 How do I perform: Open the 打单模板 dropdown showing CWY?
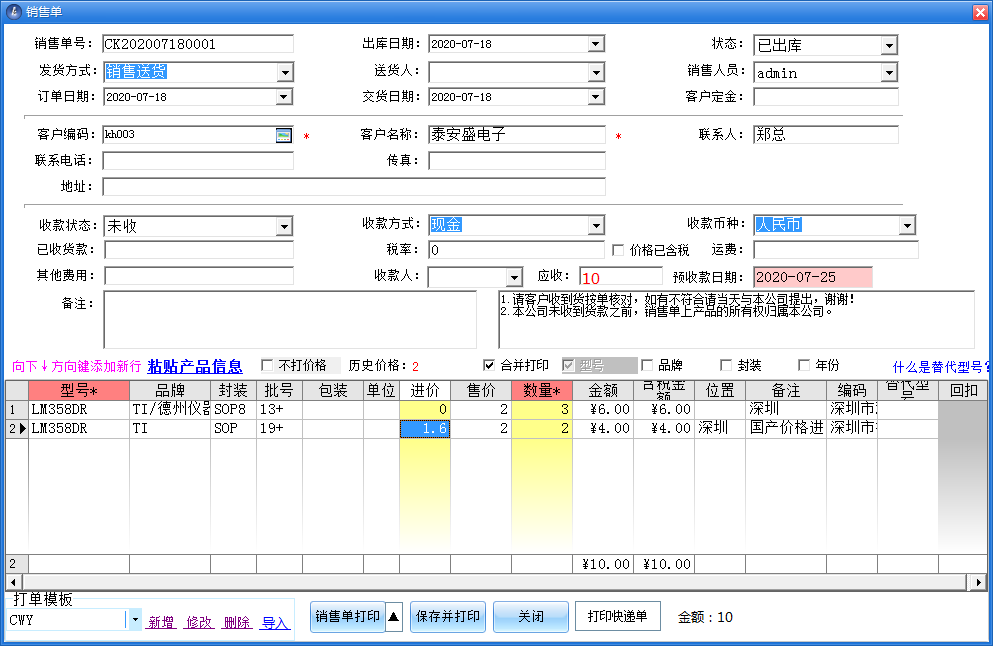134,619
